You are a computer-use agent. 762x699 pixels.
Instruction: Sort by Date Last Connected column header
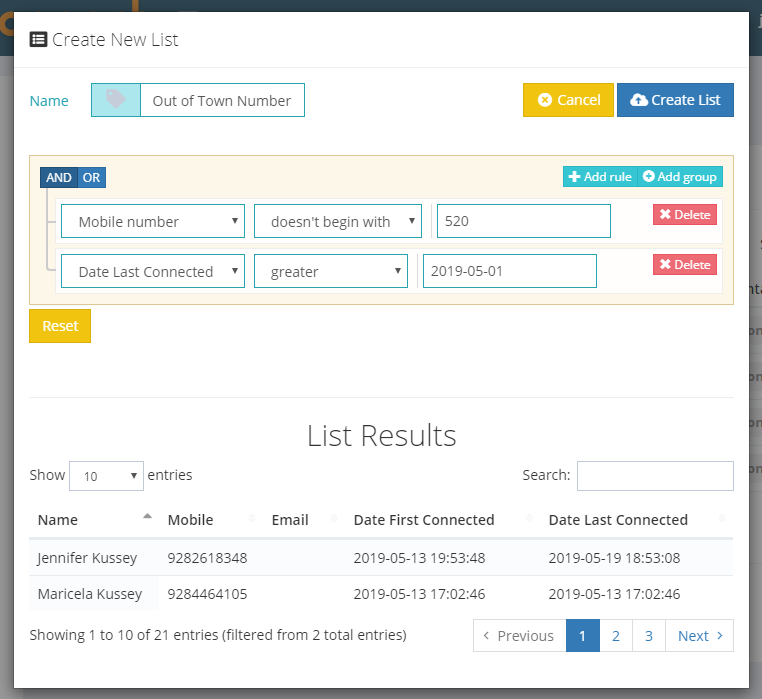(x=637, y=520)
